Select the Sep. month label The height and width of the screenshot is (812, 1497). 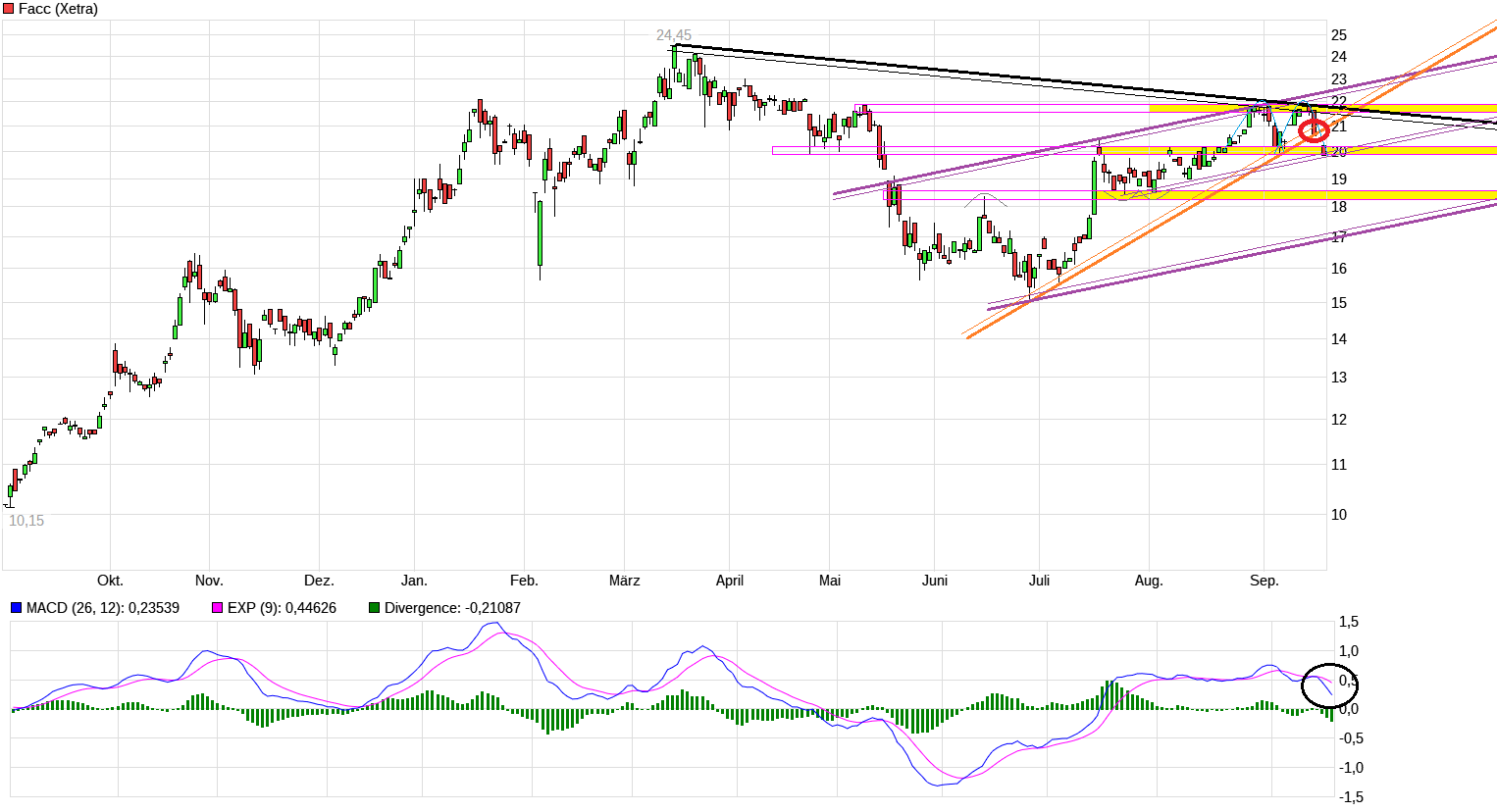click(x=1264, y=581)
